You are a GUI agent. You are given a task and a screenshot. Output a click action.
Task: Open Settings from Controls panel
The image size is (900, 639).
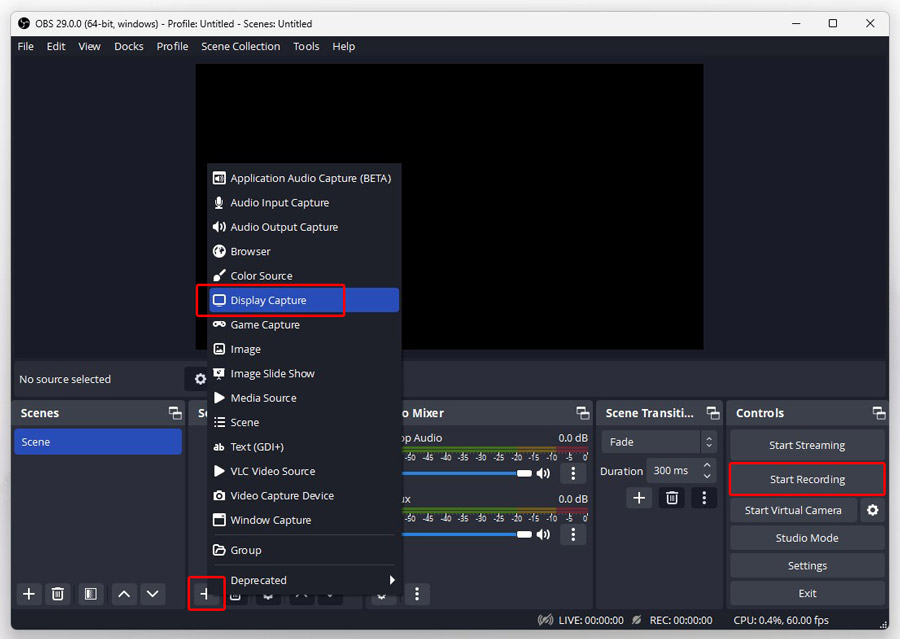(x=807, y=566)
